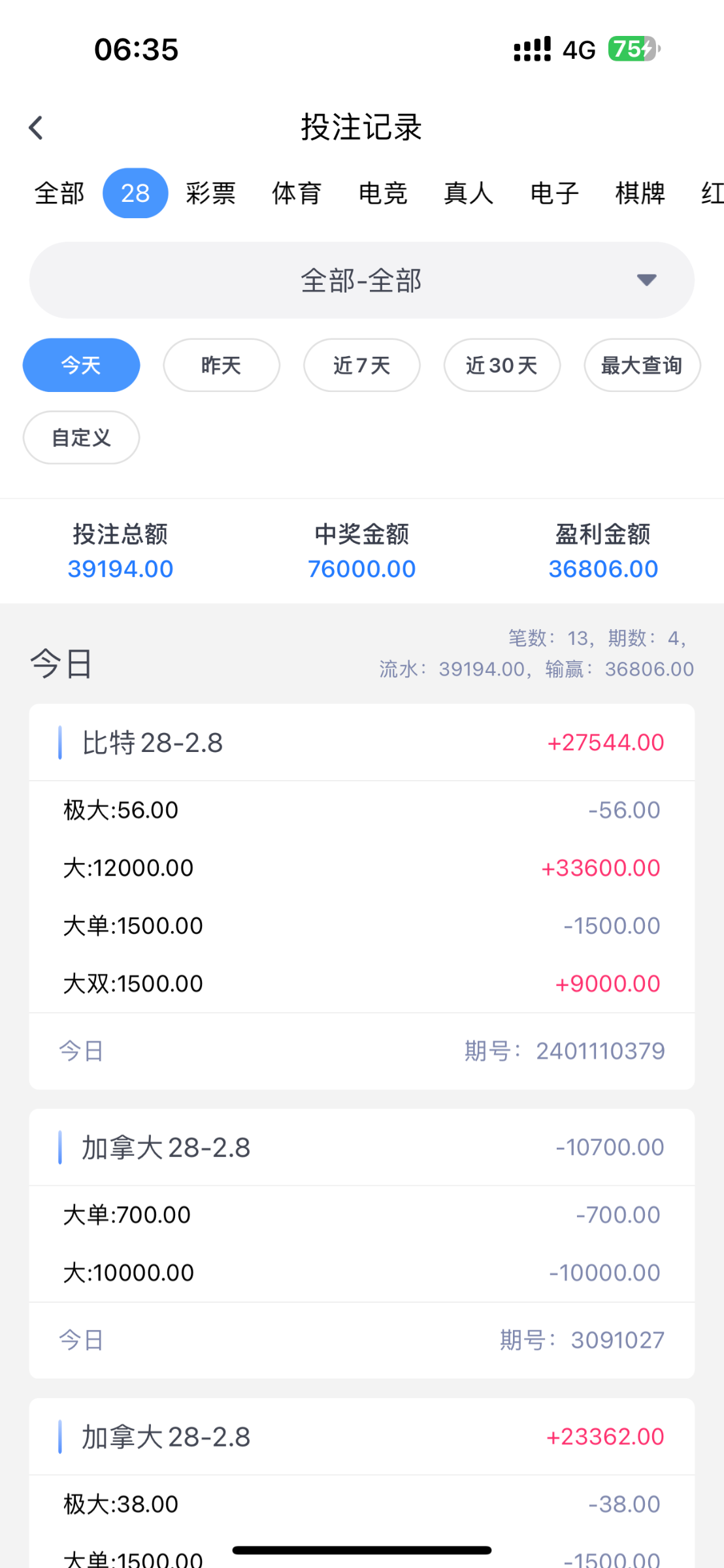Switch to the 全部 category tab

pos(59,193)
